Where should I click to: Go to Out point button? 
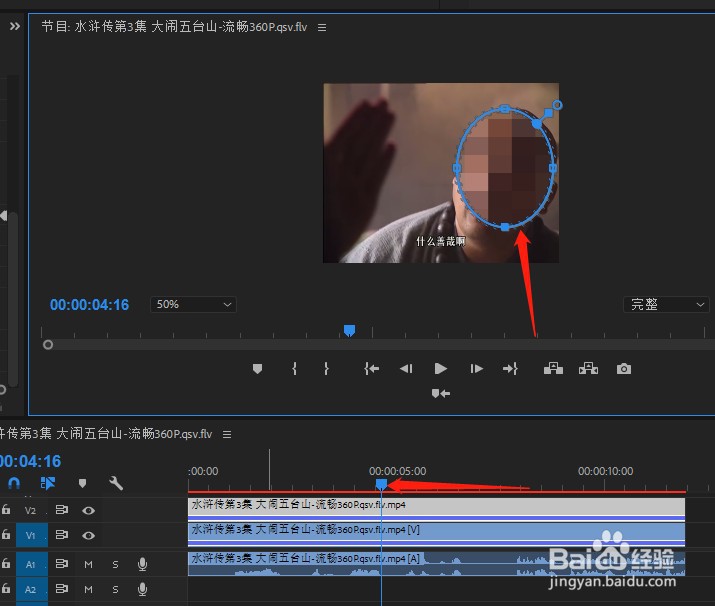click(510, 368)
